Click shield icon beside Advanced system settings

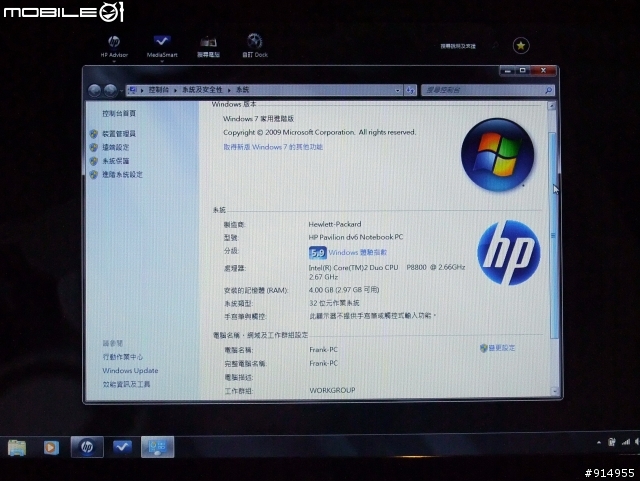point(93,175)
